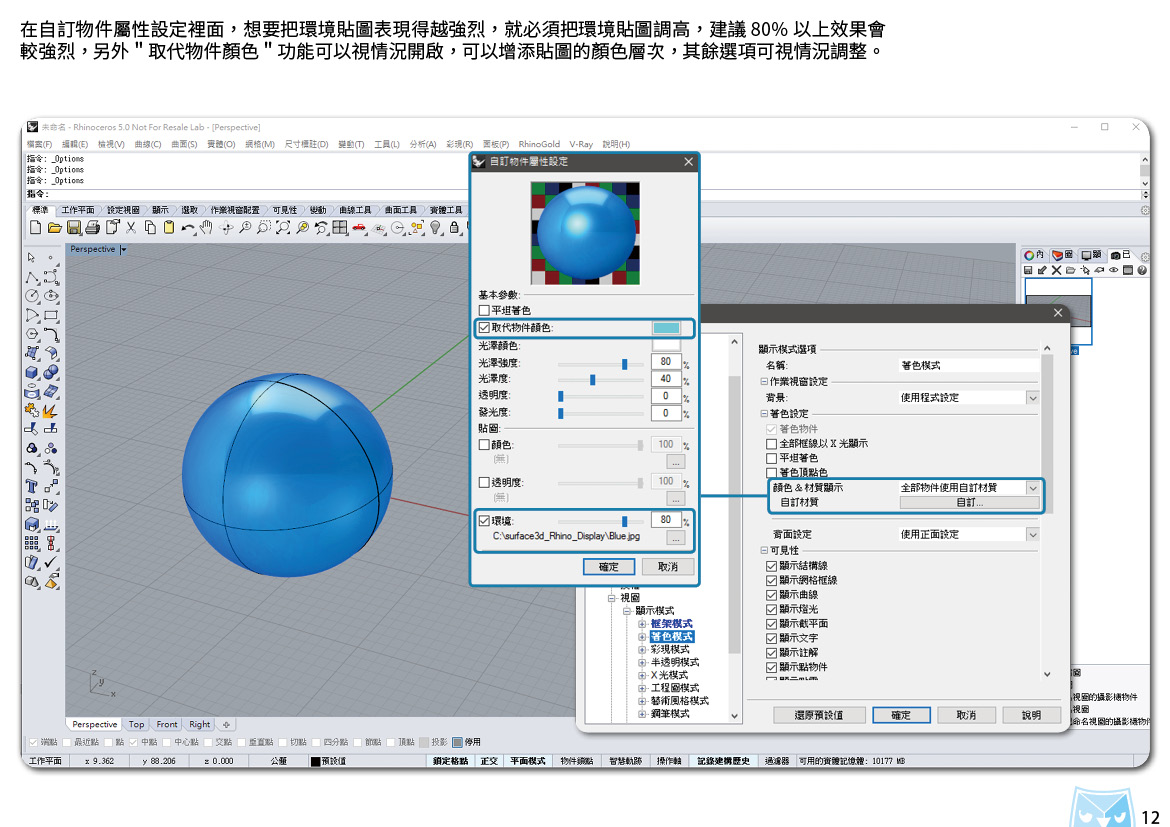Switch to the Top viewport tab
This screenshot has height=827, width=1170.
click(x=137, y=724)
